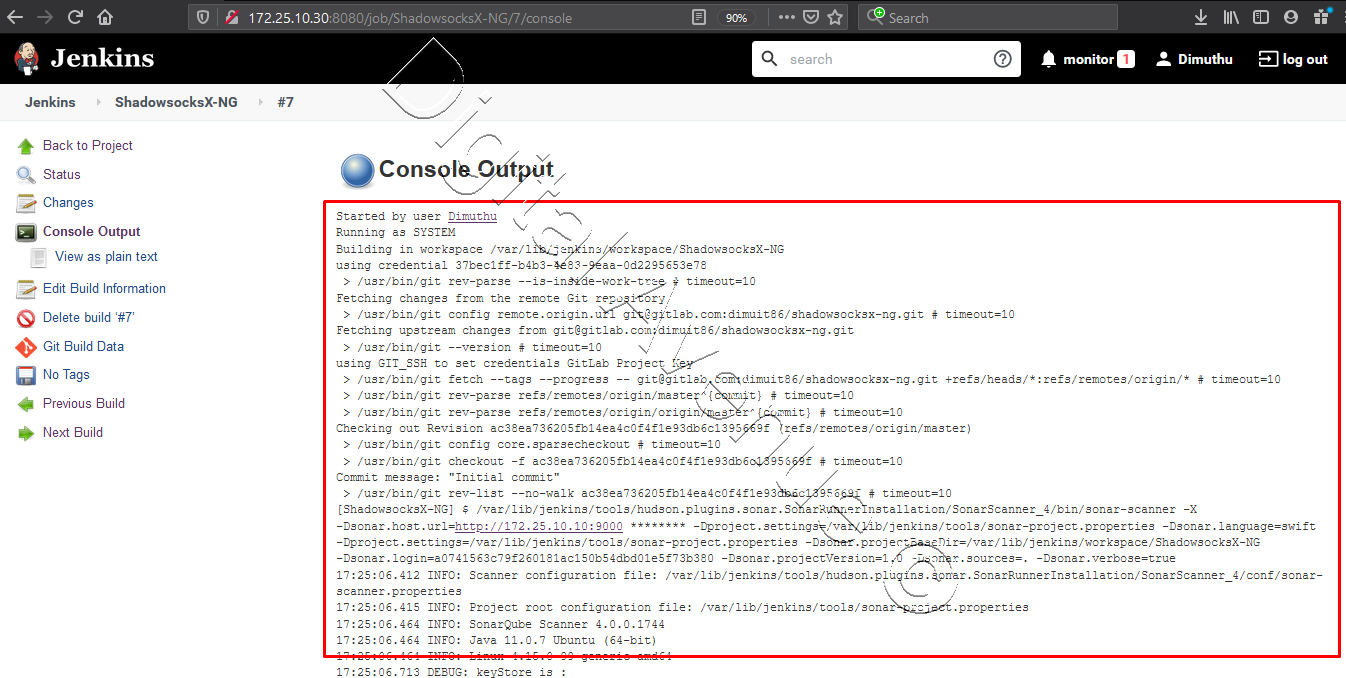The image size is (1346, 678).
Task: Open Console Output via terminal icon
Action: point(24,231)
